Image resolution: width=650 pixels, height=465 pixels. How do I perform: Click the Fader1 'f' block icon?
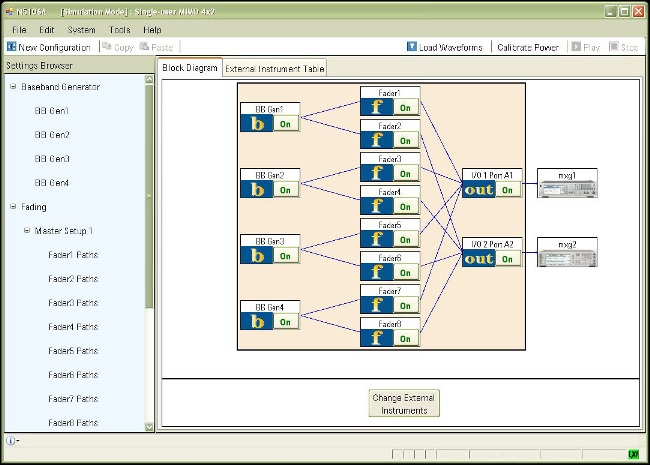tap(377, 106)
